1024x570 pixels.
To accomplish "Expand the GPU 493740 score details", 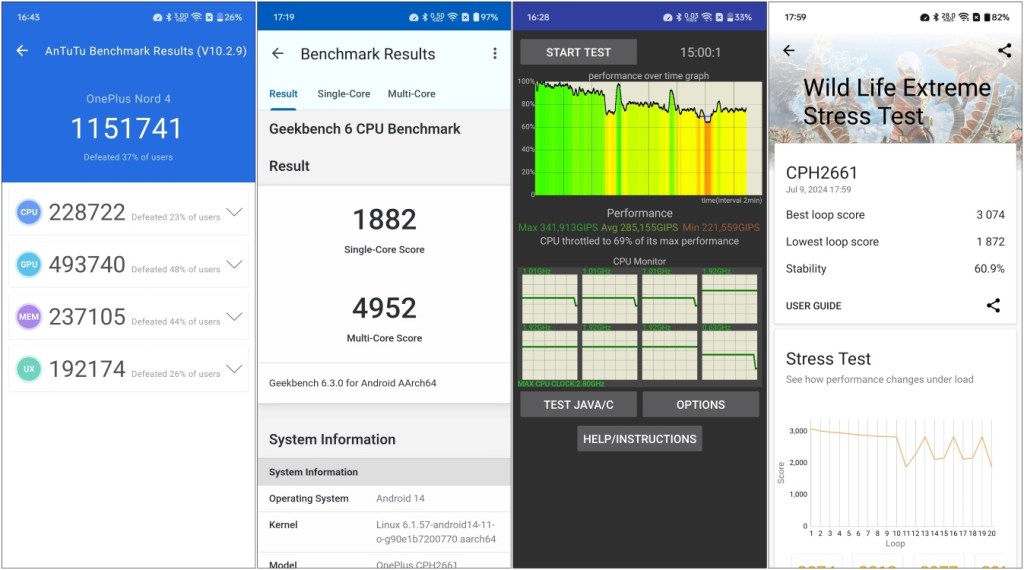I will (234, 264).
